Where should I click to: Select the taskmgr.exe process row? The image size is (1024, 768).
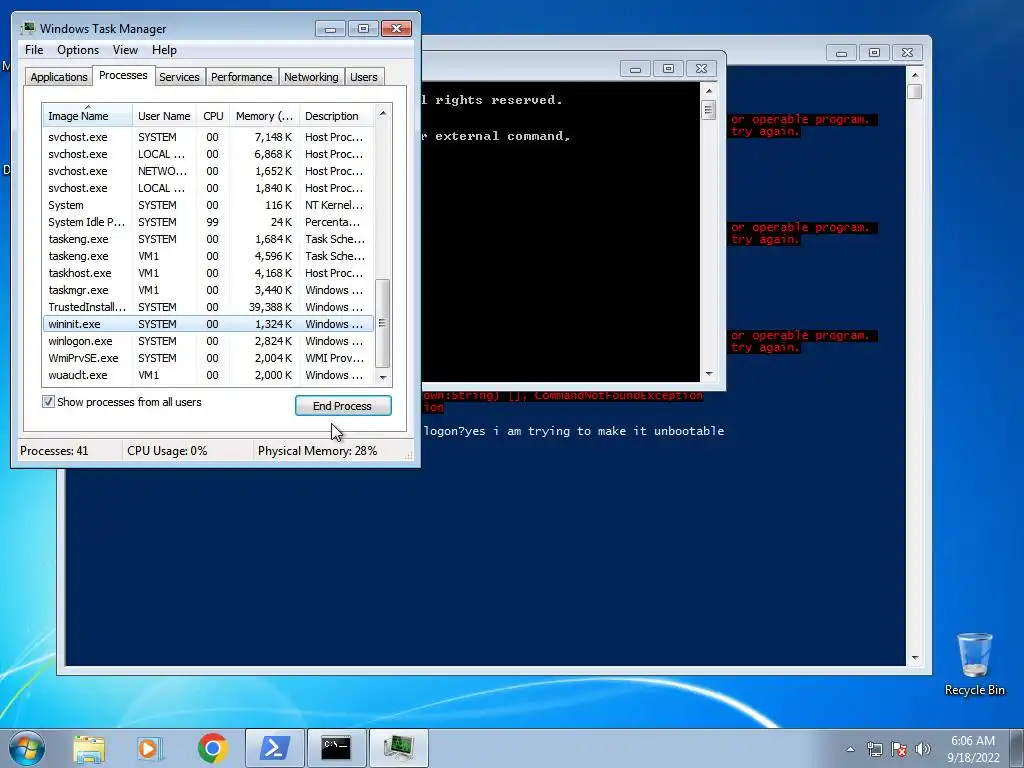coord(208,290)
